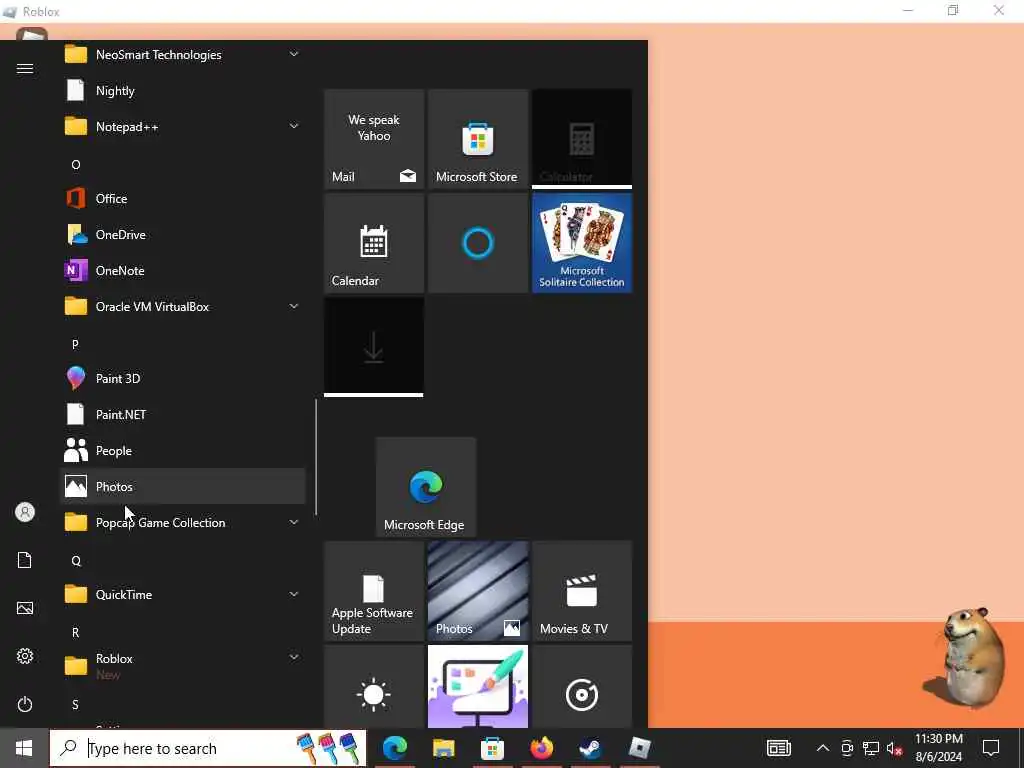
Task: Open the Photos live tile
Action: click(x=477, y=591)
